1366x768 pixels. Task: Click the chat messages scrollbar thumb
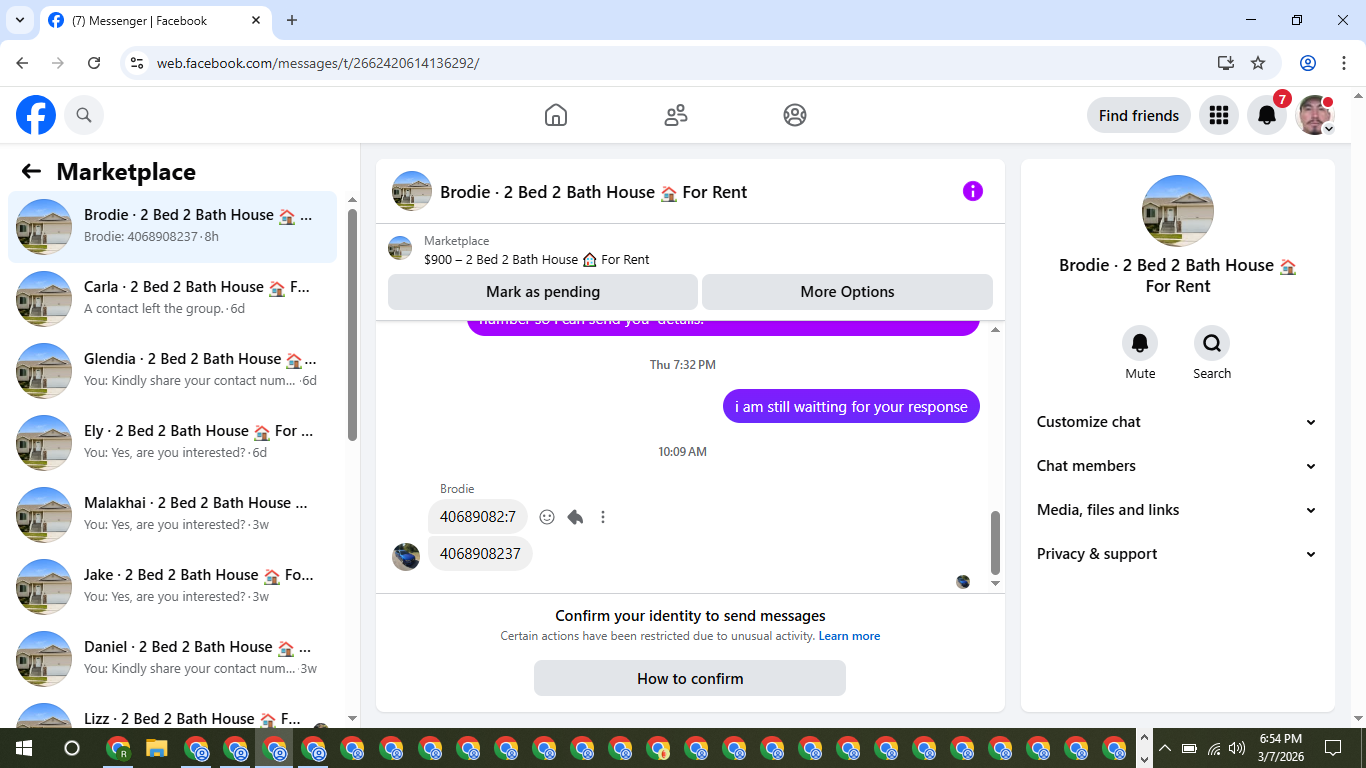pyautogui.click(x=995, y=541)
